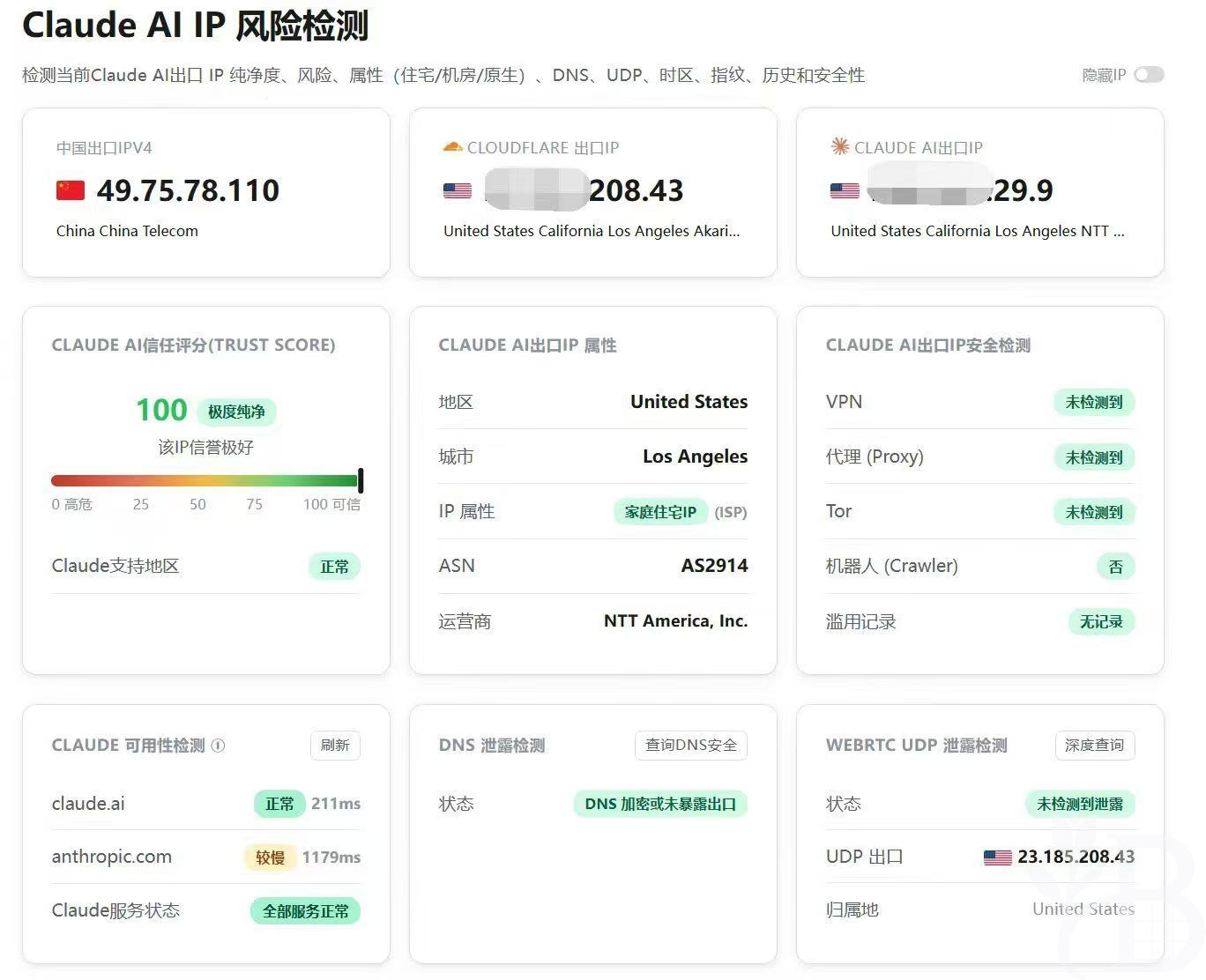Click the China flag icon

tap(71, 190)
